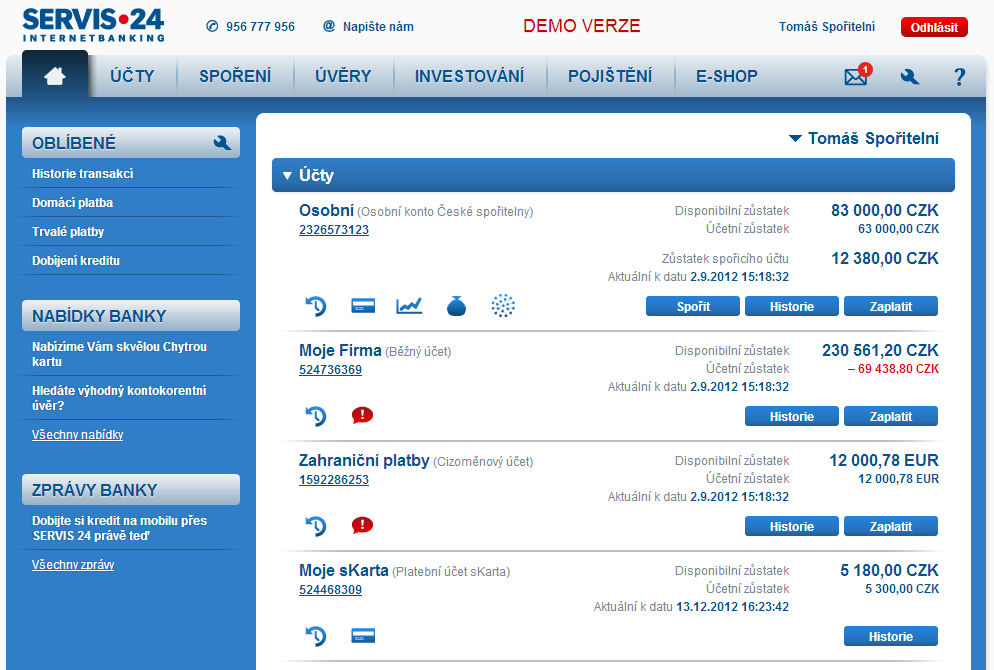Screen dimensions: 994x670
Task: Open the Home tab icon
Action: (x=55, y=76)
